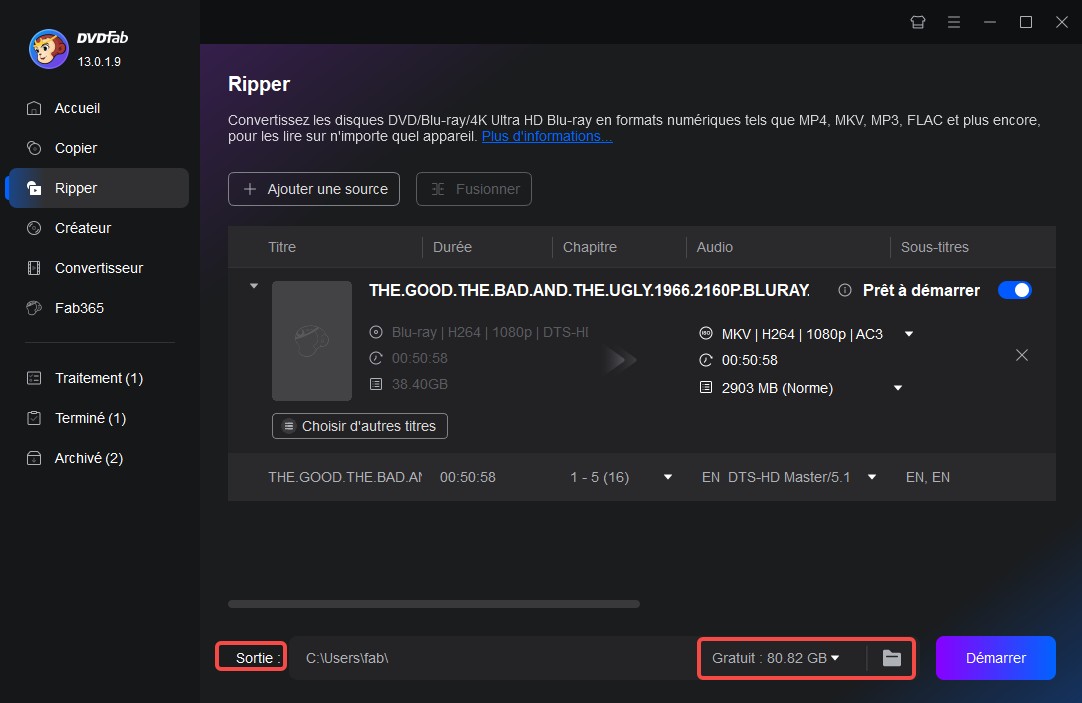Click Choisir d'autres titres button
1082x703 pixels.
(360, 426)
